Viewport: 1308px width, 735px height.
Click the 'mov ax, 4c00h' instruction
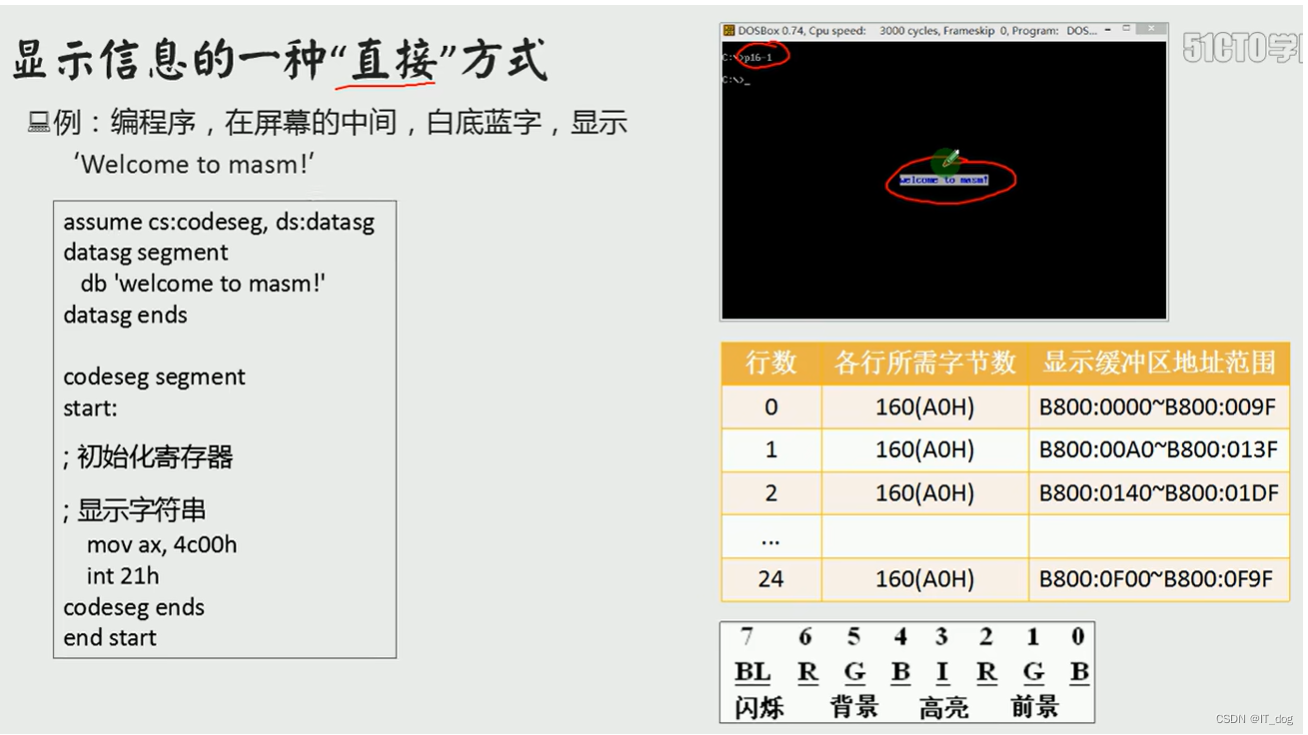pos(162,545)
